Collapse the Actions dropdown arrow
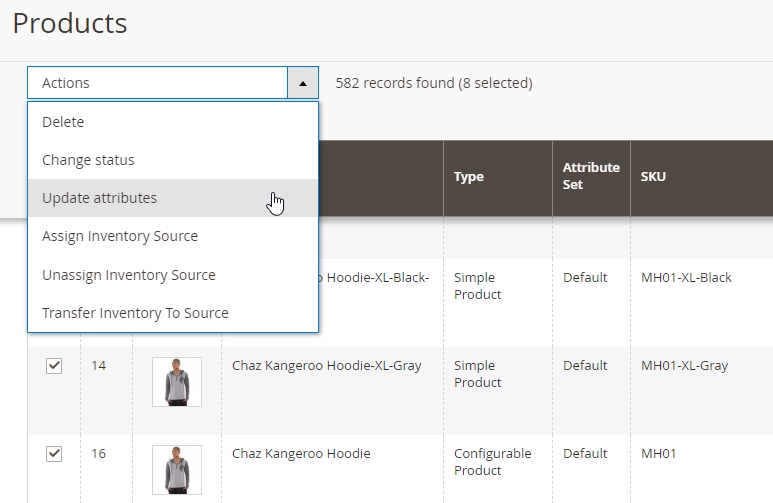The image size is (773, 503). 303,83
